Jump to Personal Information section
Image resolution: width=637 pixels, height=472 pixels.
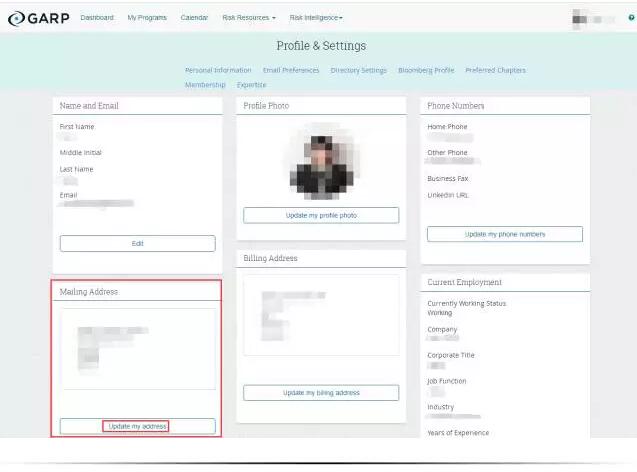[218, 70]
